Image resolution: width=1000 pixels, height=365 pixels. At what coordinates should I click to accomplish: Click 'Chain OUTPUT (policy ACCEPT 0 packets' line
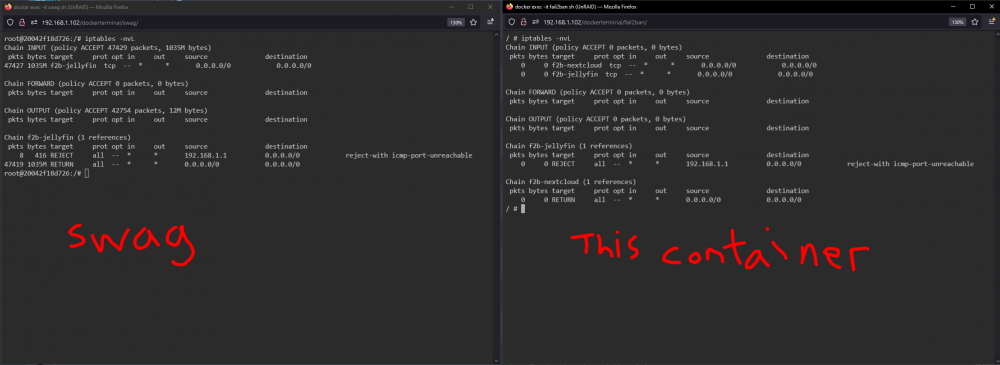tap(596, 119)
